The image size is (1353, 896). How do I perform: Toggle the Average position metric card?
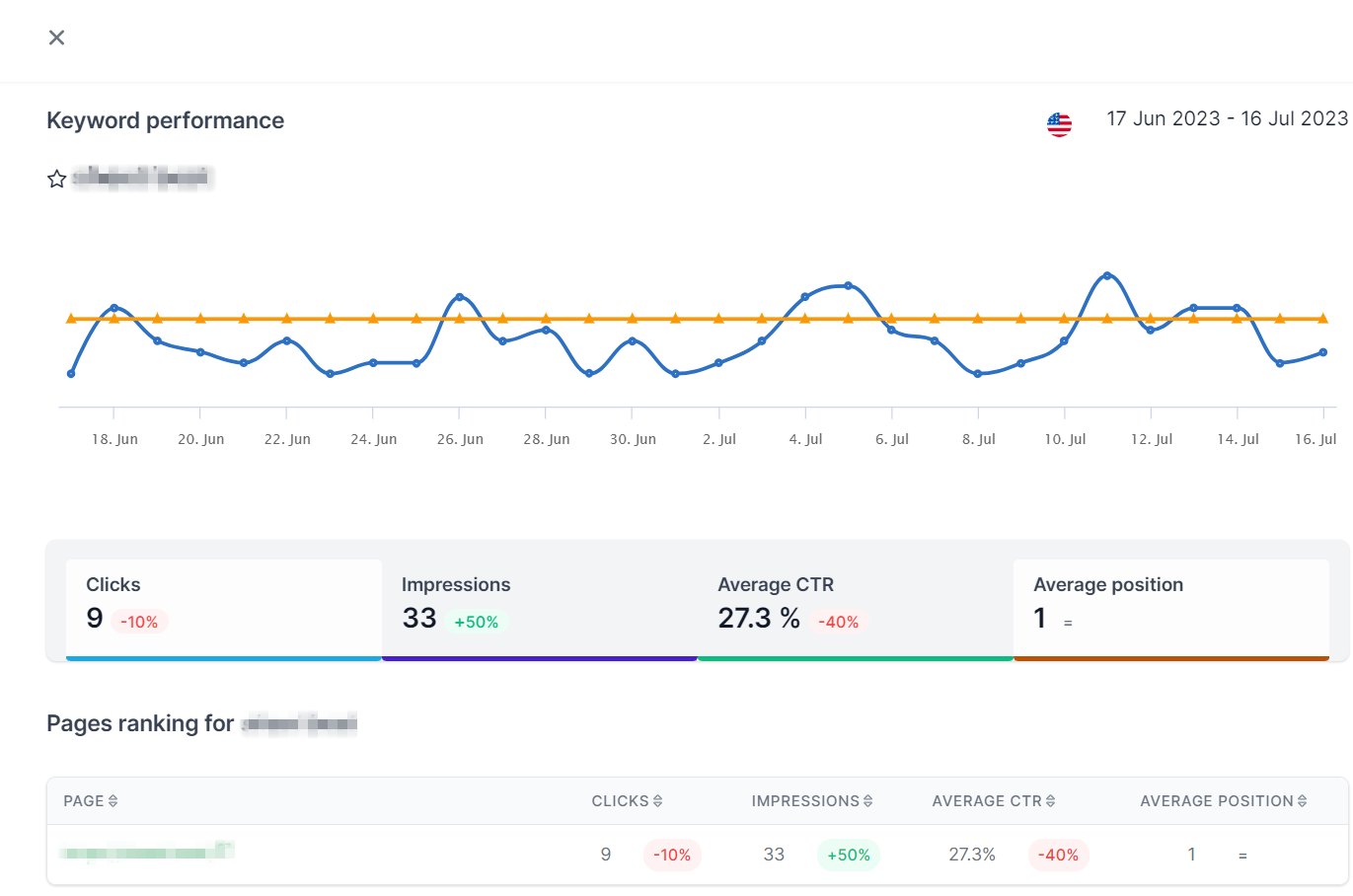1171,610
